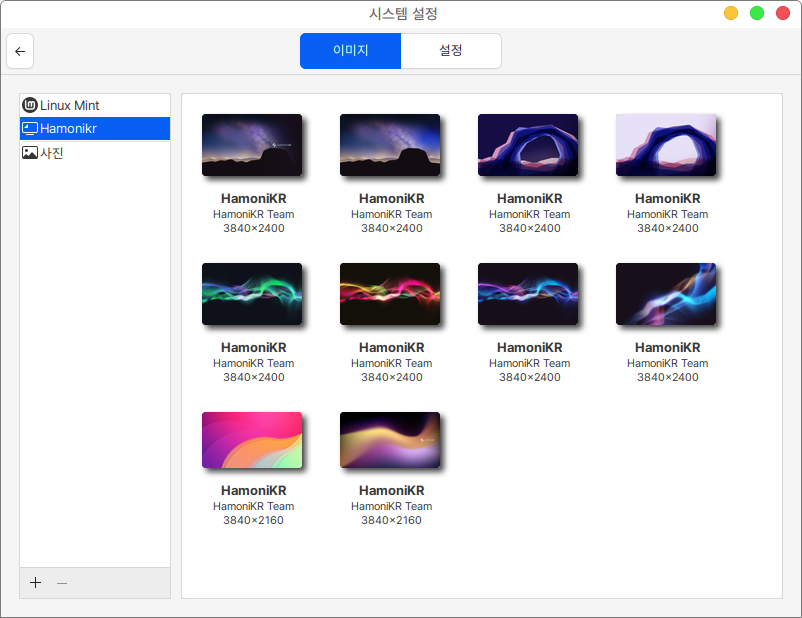Screen dimensions: 802x618
Task: Switch to the 이미지 tab
Action: click(x=350, y=51)
